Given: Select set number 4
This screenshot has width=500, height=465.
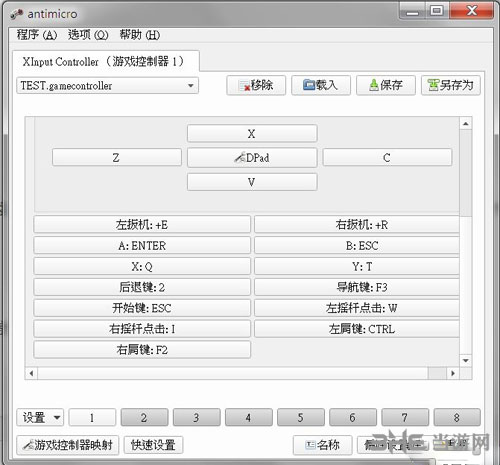Looking at the screenshot, I should pos(249,417).
